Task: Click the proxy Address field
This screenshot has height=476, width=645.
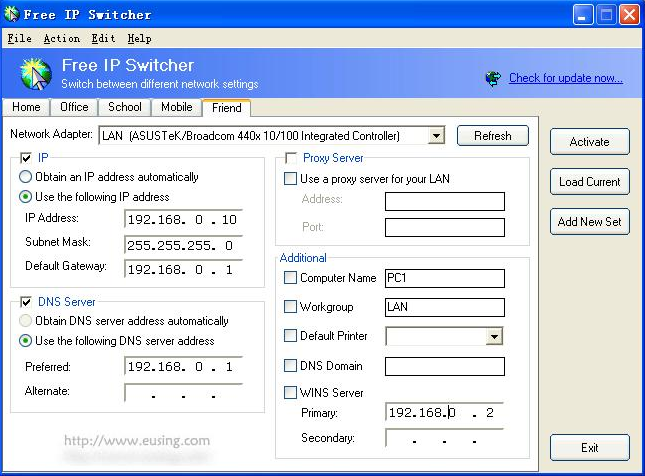Action: click(x=445, y=201)
